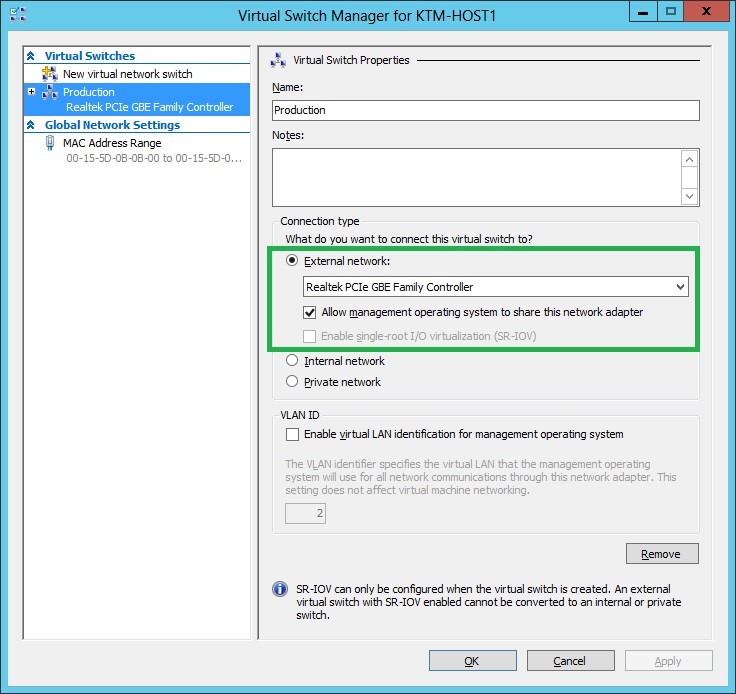Click the MAC range 00-15-5D-0B-0B-00 text
This screenshot has width=736, height=694.
154,158
